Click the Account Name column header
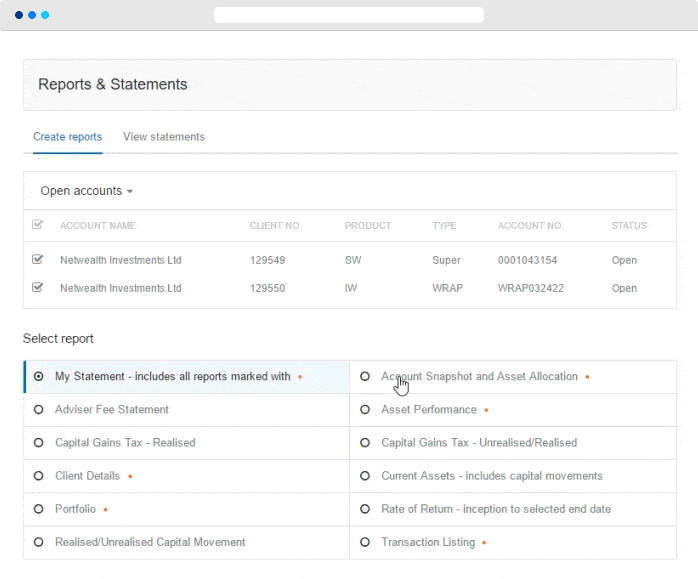The image size is (698, 579). [98, 226]
